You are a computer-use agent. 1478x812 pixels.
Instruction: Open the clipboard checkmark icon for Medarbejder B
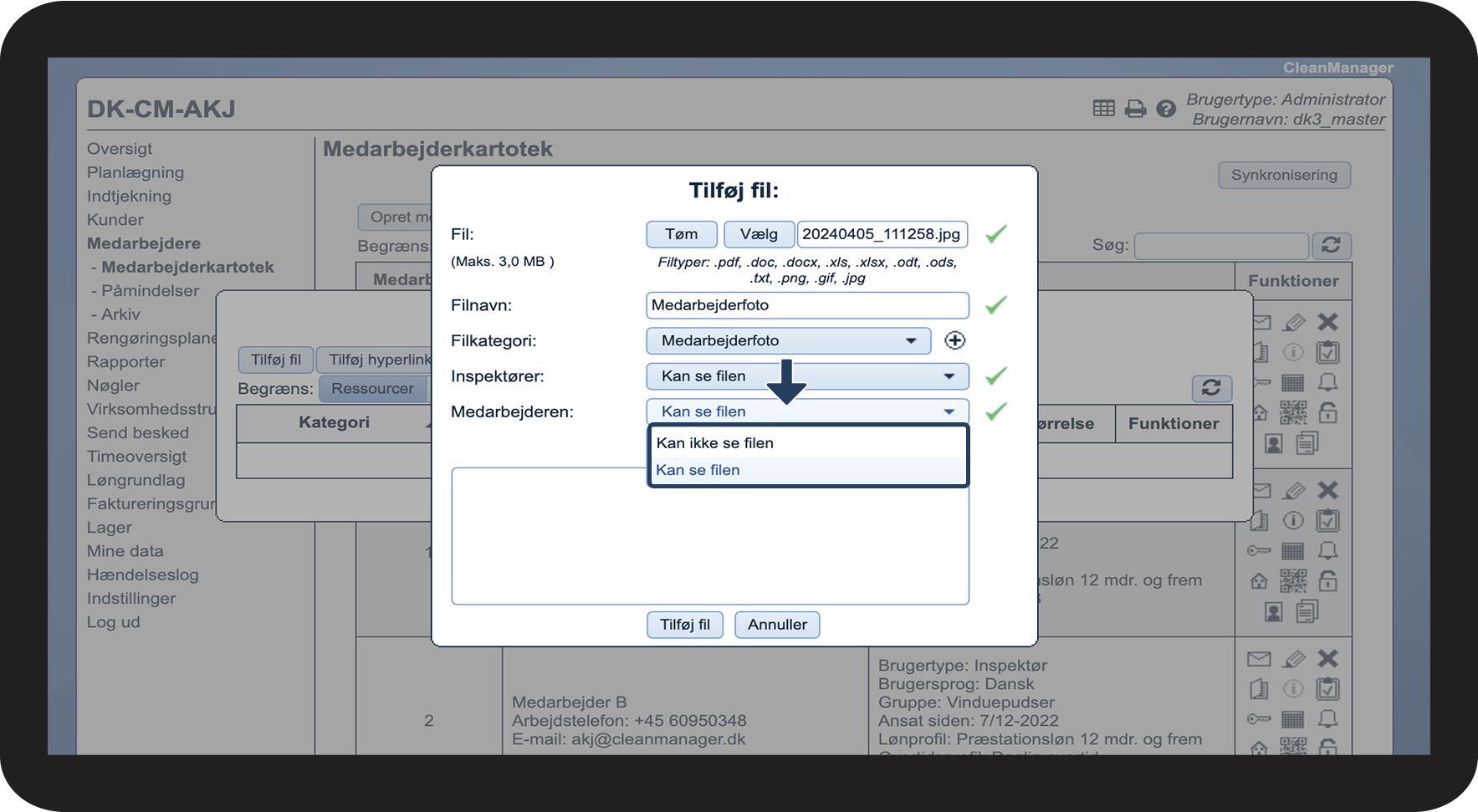[x=1327, y=689]
